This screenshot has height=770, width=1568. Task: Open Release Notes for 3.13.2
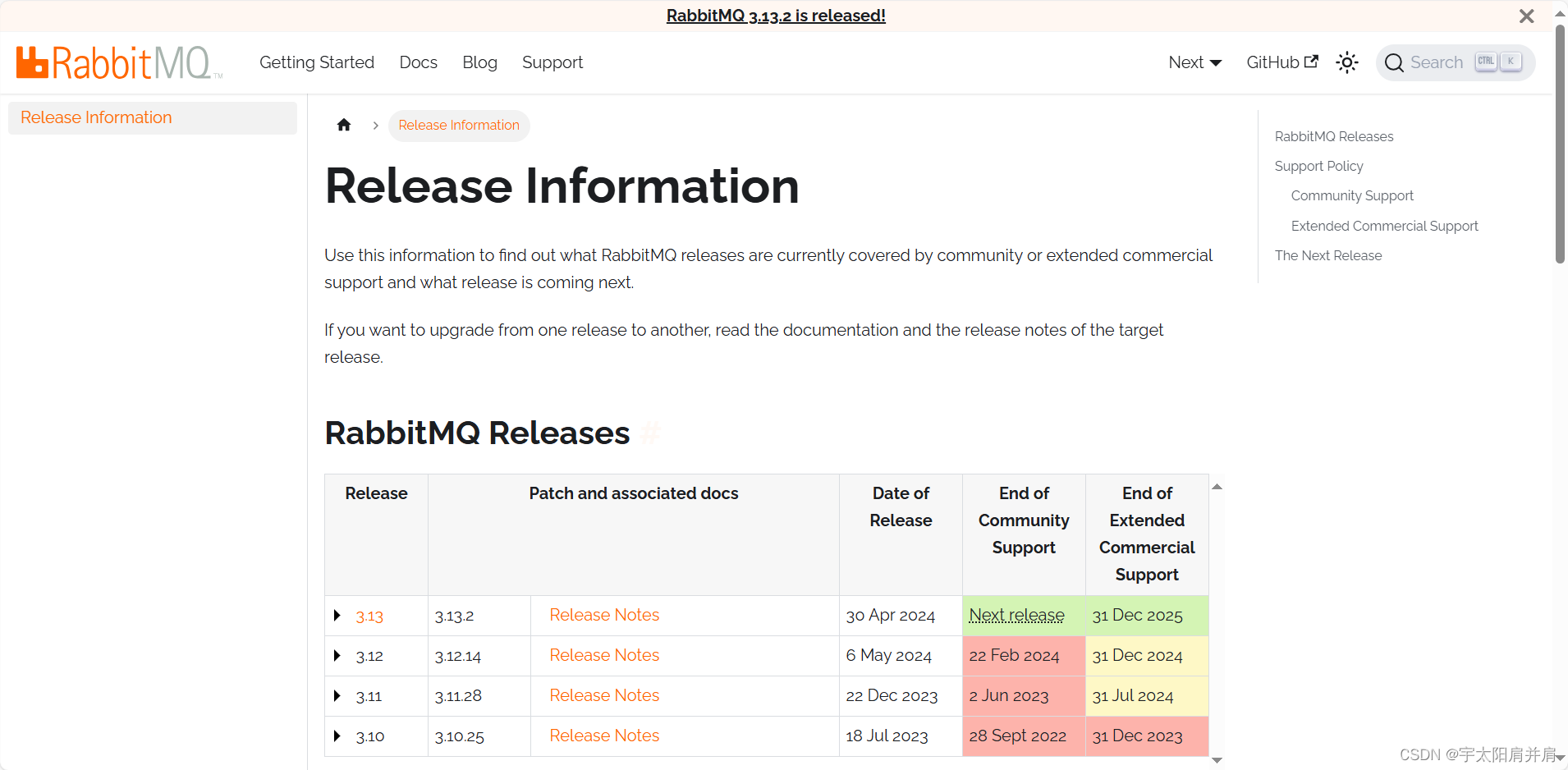[604, 615]
